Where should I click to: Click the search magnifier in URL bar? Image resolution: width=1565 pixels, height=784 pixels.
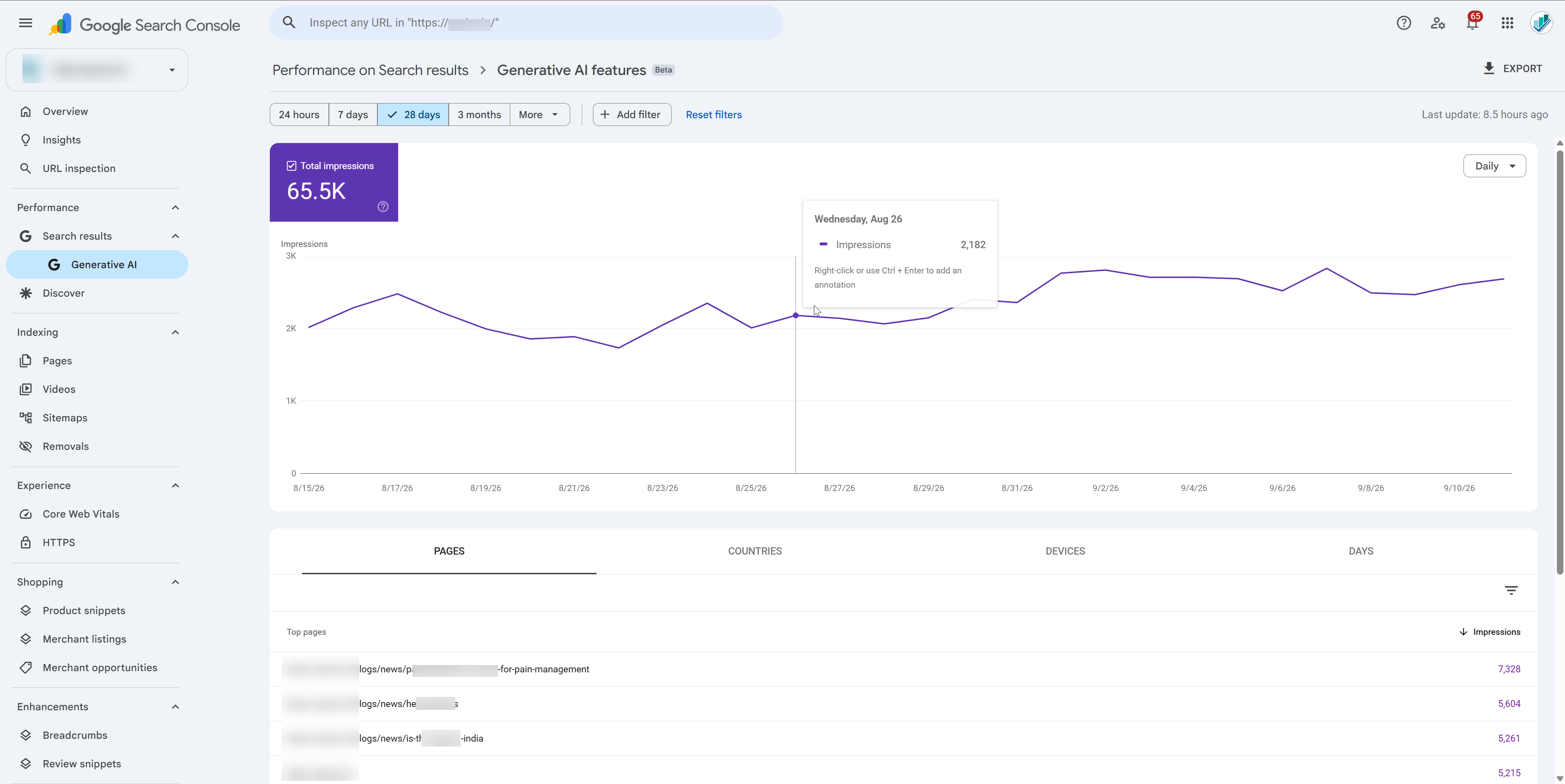pos(289,22)
